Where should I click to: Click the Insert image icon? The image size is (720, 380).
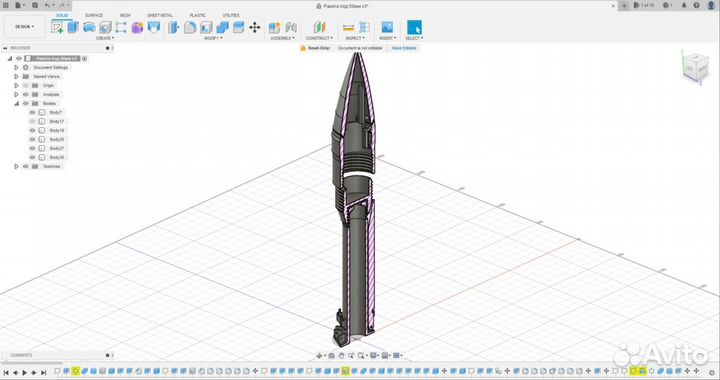click(x=387, y=27)
